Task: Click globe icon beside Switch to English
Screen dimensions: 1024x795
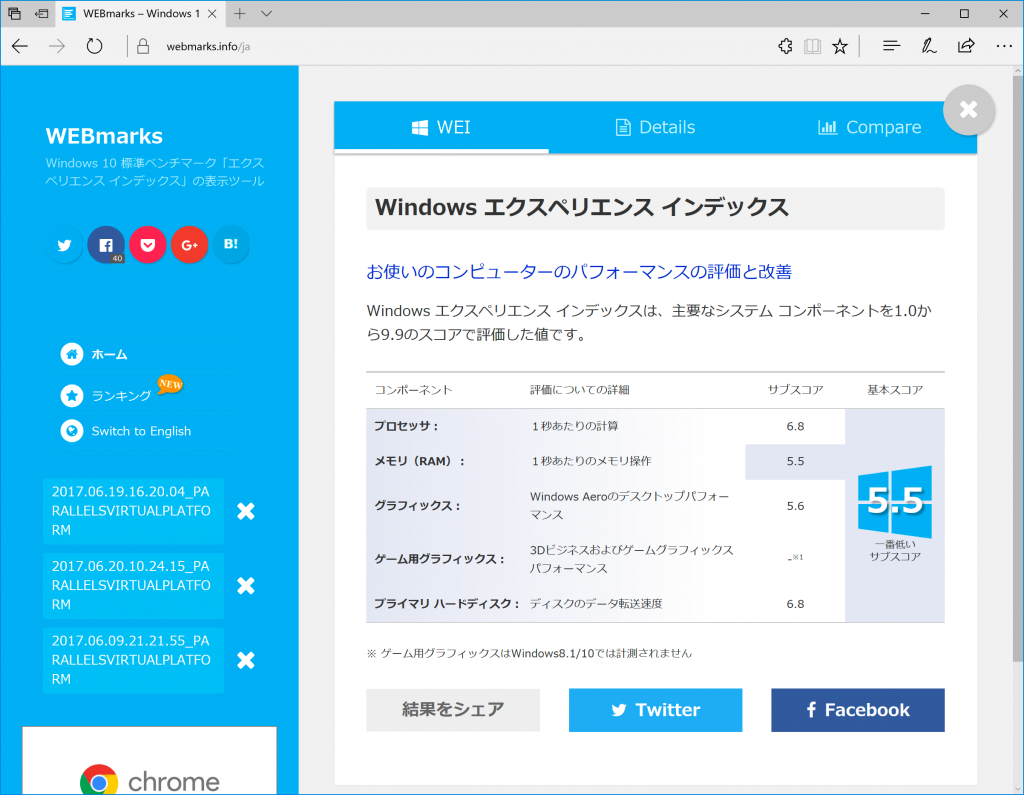Action: click(x=72, y=431)
